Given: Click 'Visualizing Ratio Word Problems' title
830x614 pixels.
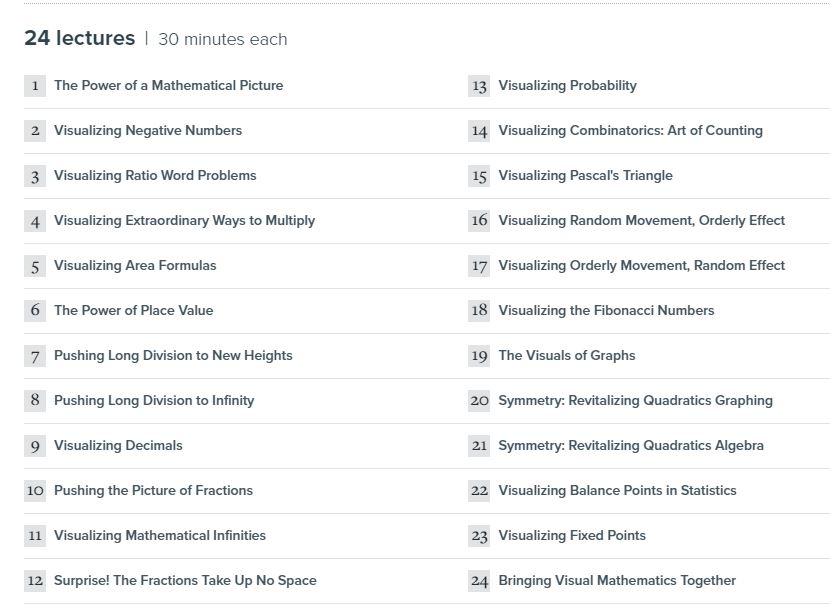Looking at the screenshot, I should click(x=155, y=176).
